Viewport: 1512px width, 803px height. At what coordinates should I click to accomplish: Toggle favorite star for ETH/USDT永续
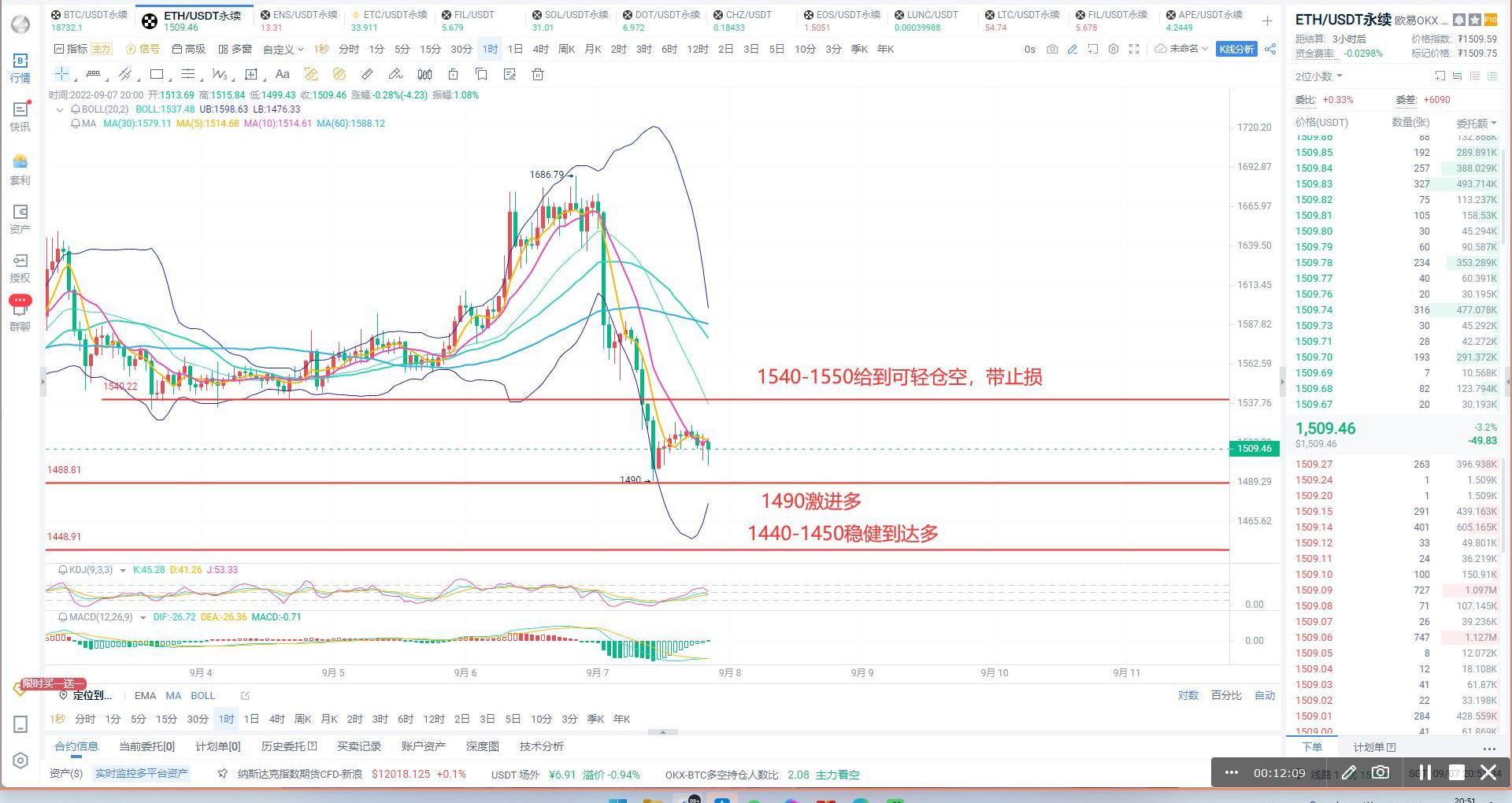1474,20
